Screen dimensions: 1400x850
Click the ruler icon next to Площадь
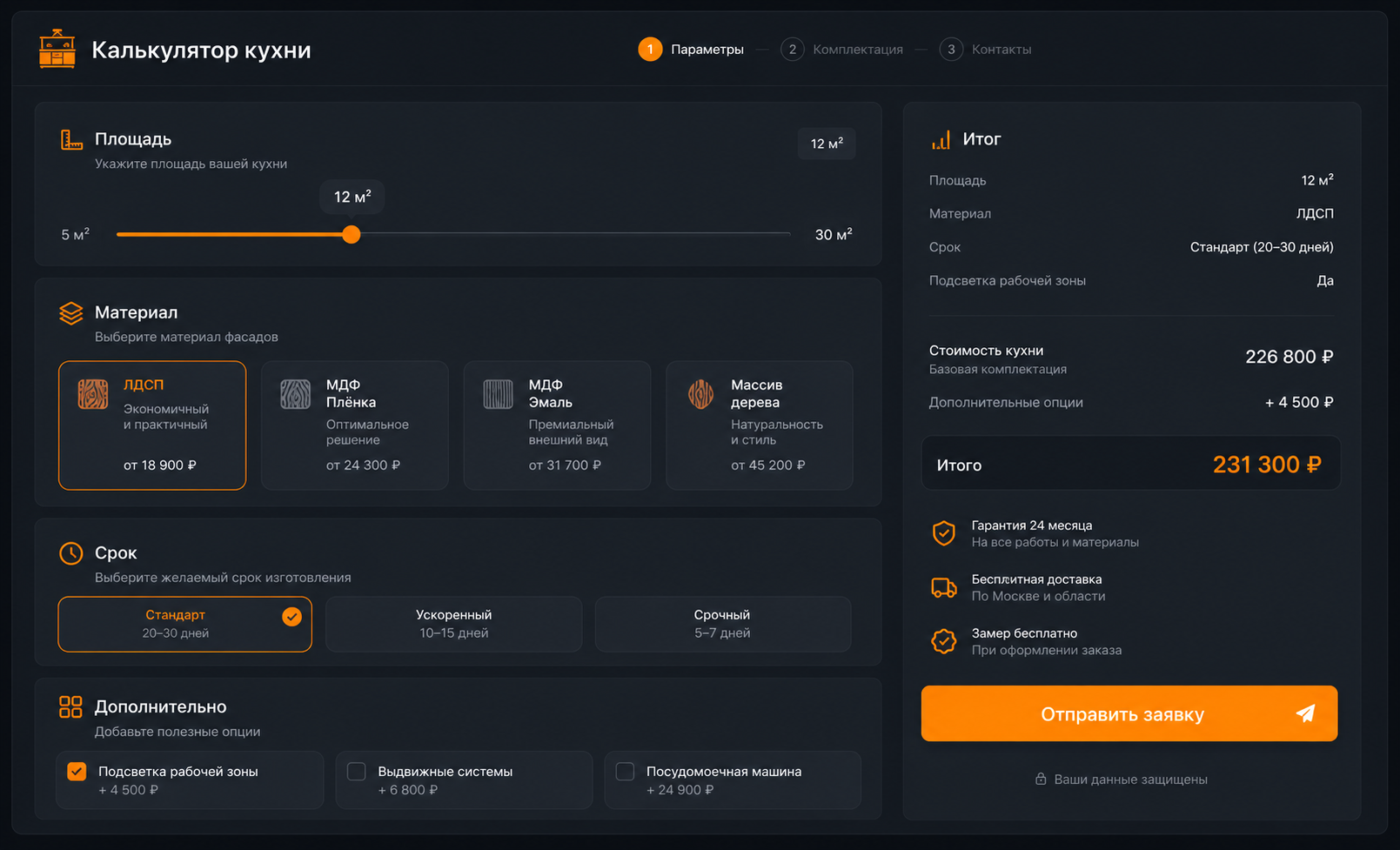point(71,139)
